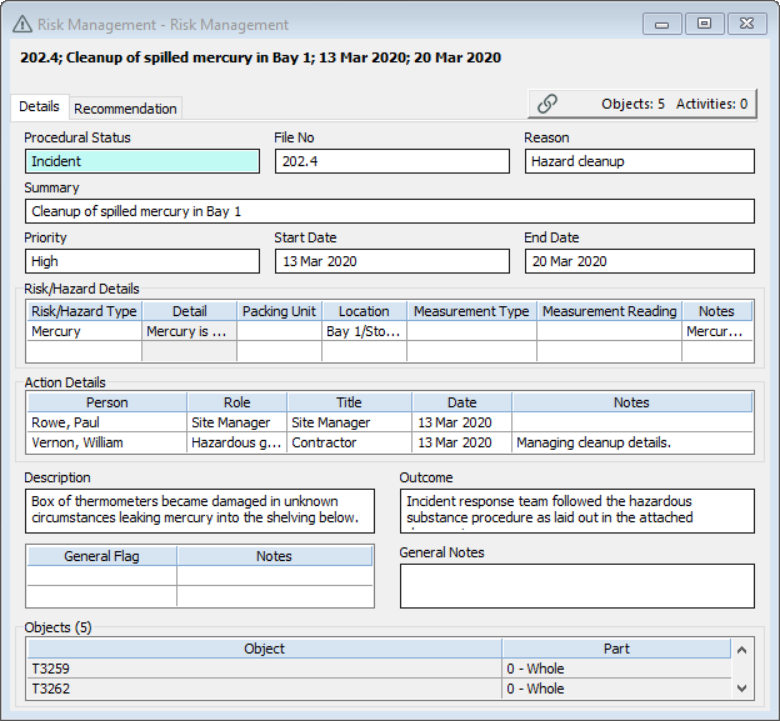Click the date cell in Vernon row
This screenshot has height=721, width=780.
coord(462,442)
